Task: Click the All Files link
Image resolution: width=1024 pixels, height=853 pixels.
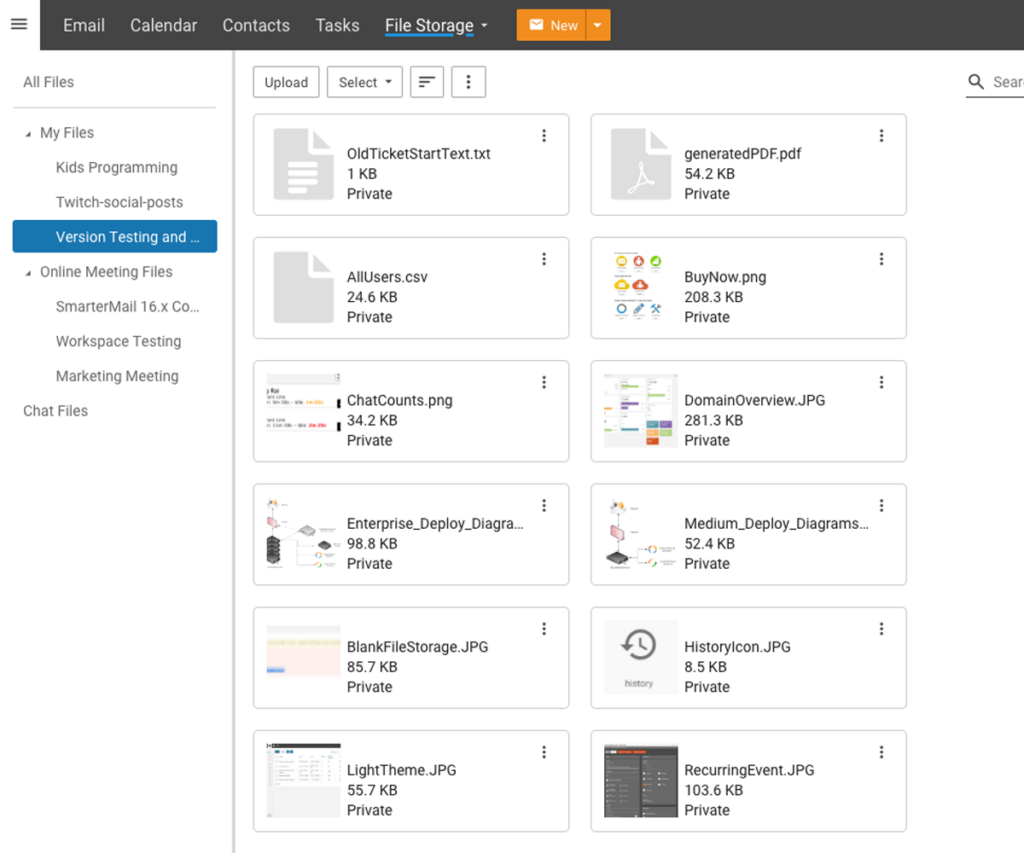Action: pyautogui.click(x=48, y=81)
